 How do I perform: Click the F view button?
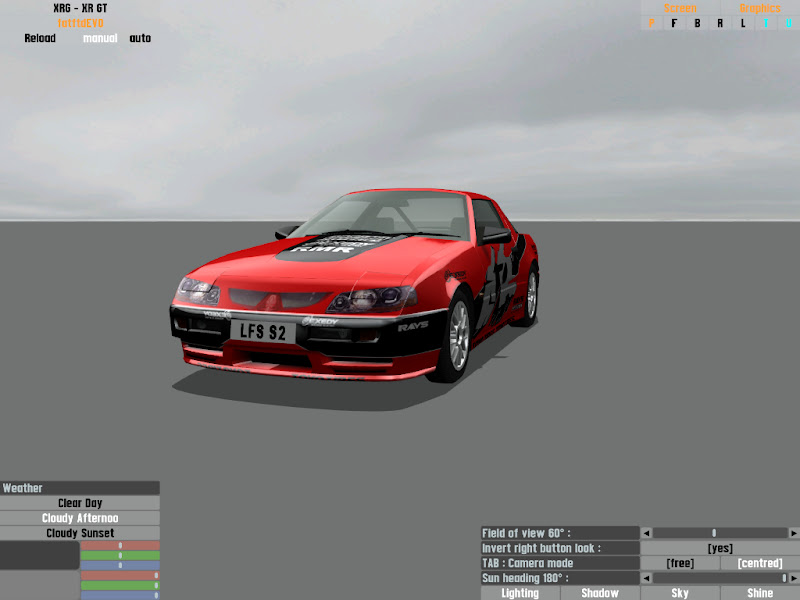pos(674,23)
